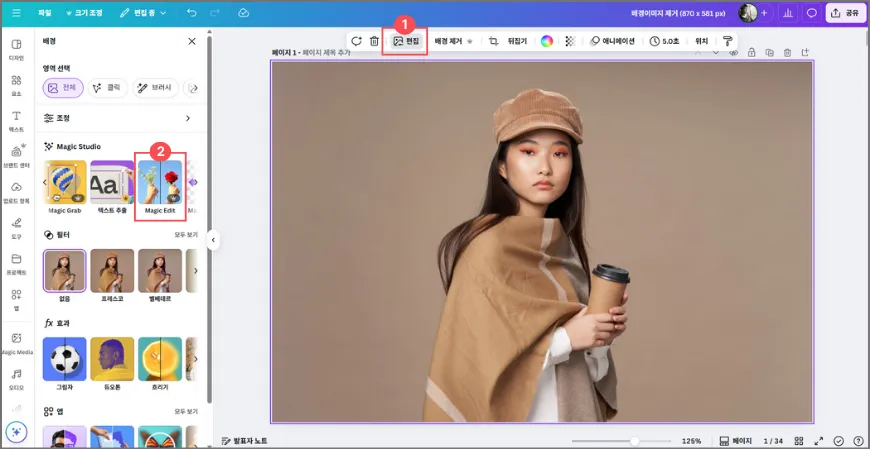Select the 브러시 (Brush) area option
The width and height of the screenshot is (870, 451).
pos(155,88)
